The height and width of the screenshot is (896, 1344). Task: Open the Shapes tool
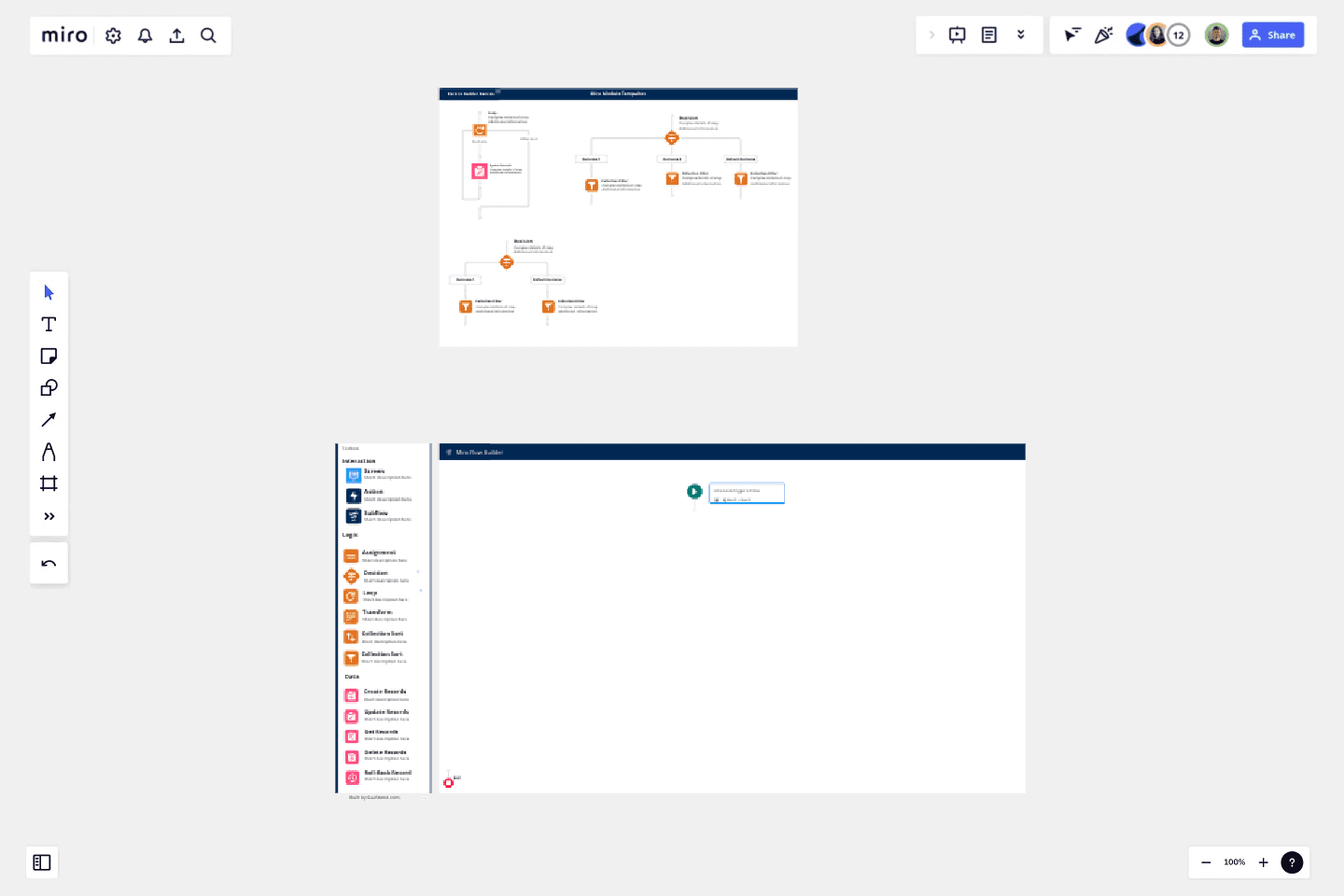coord(49,387)
